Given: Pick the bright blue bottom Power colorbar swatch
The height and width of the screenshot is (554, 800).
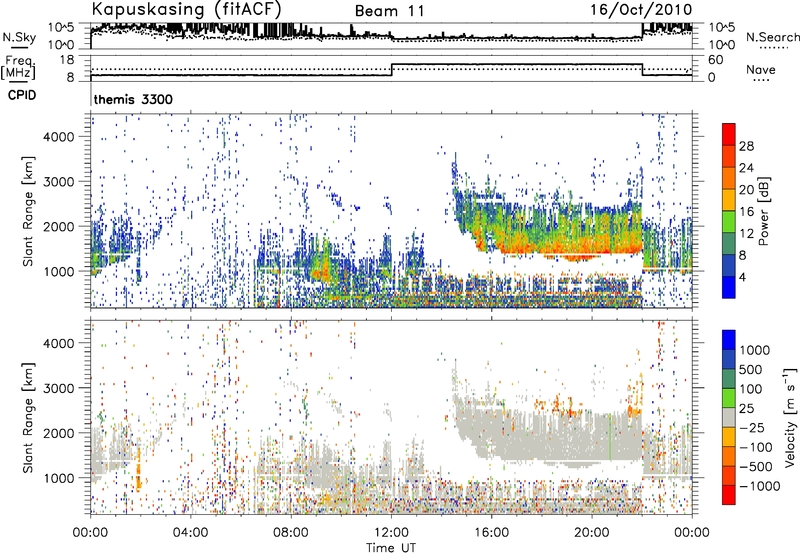Looking at the screenshot, I should coord(729,288).
